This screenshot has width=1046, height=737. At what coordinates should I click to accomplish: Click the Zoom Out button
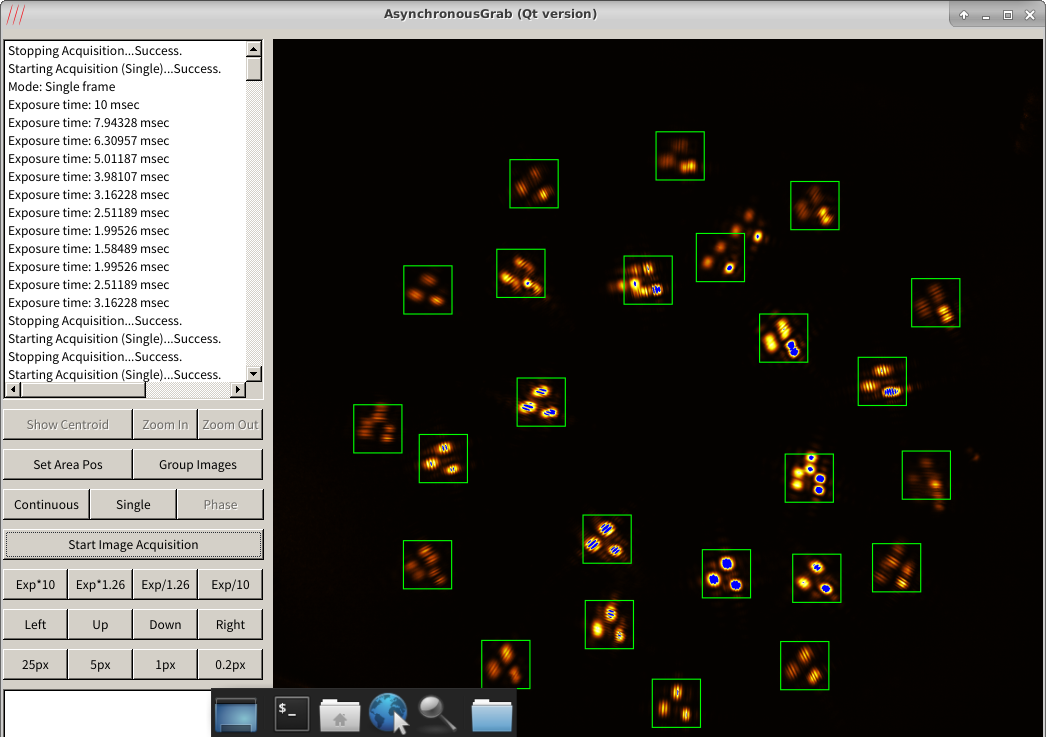tap(230, 425)
